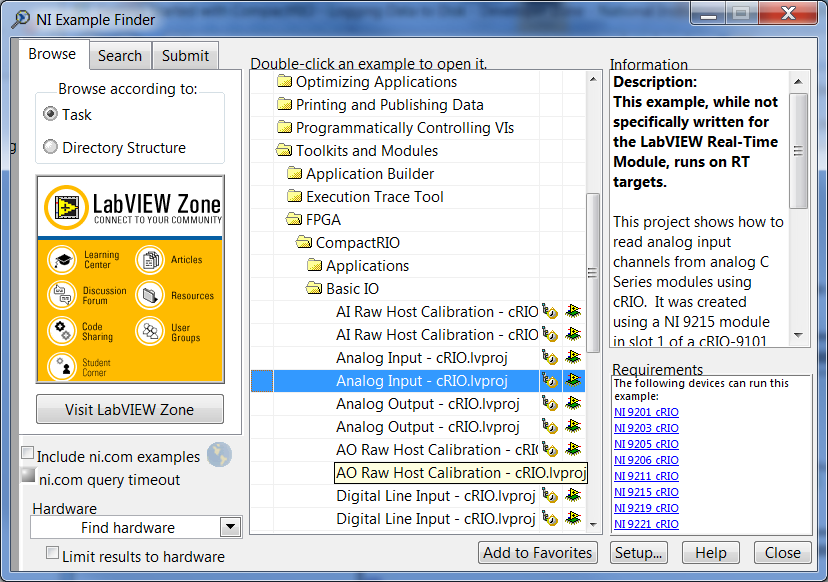Viewport: 828px width, 582px height.
Task: Open the Find hardware dropdown
Action: [x=230, y=527]
